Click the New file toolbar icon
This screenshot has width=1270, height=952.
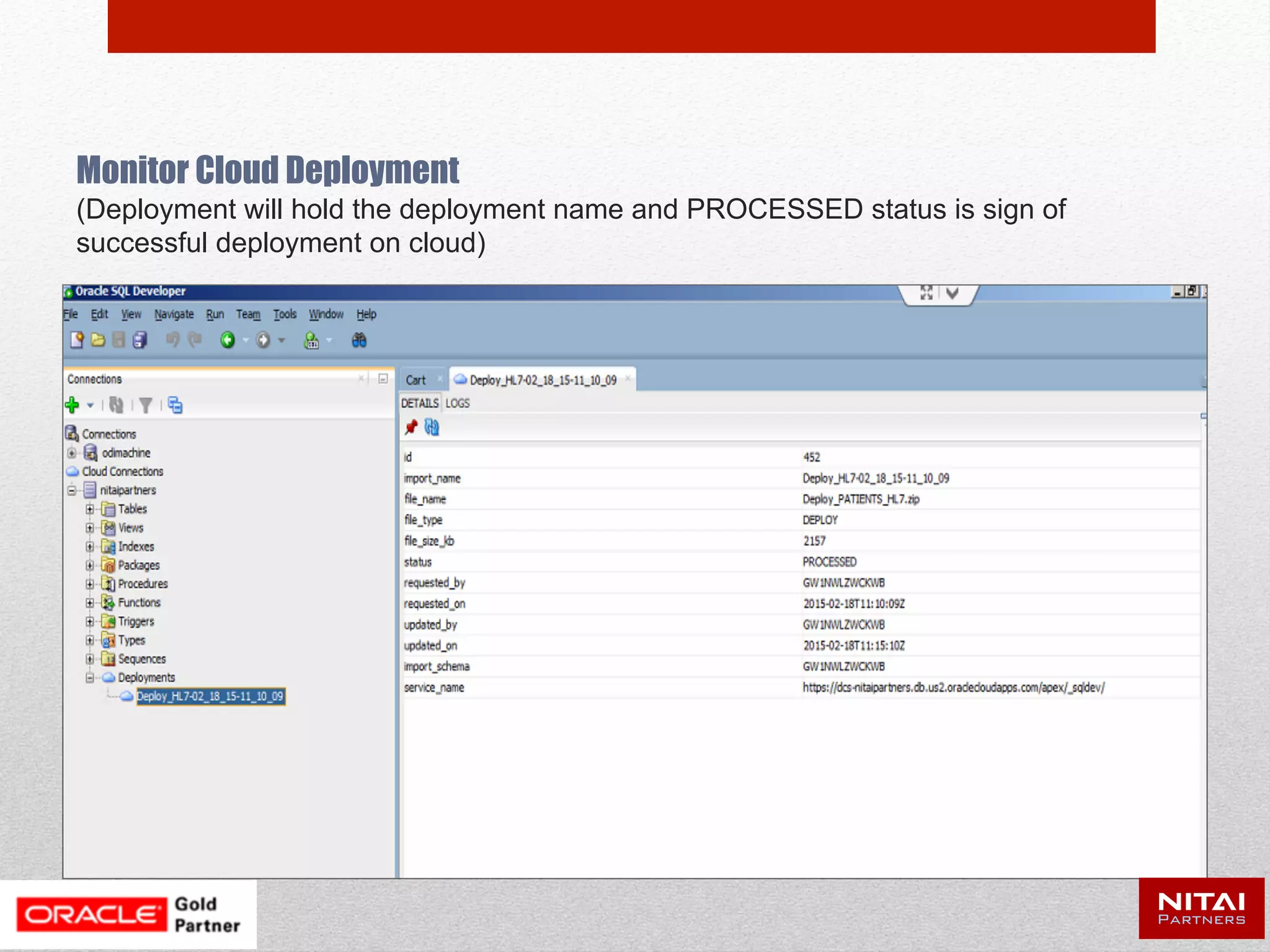pos(77,340)
